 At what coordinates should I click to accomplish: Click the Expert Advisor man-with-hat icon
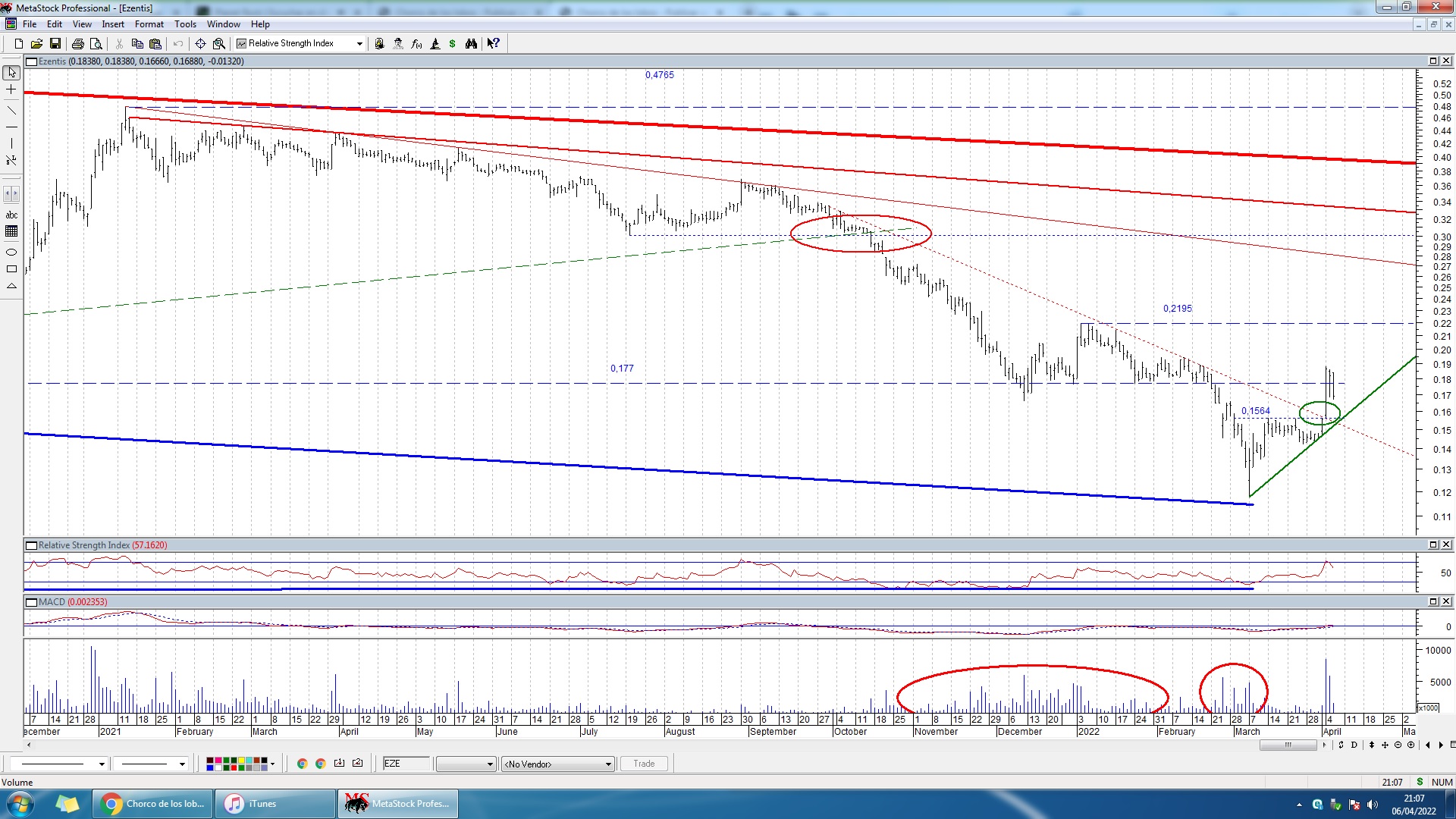[398, 44]
